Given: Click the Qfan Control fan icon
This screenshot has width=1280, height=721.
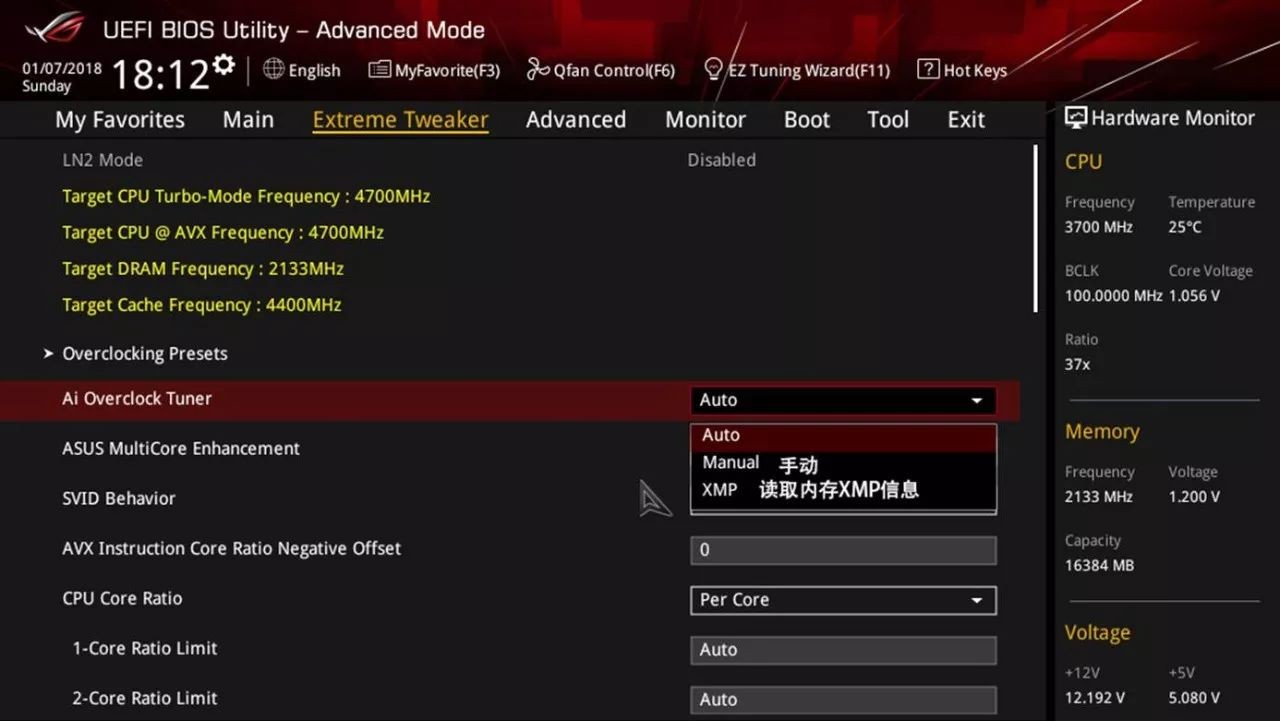Looking at the screenshot, I should pyautogui.click(x=538, y=70).
